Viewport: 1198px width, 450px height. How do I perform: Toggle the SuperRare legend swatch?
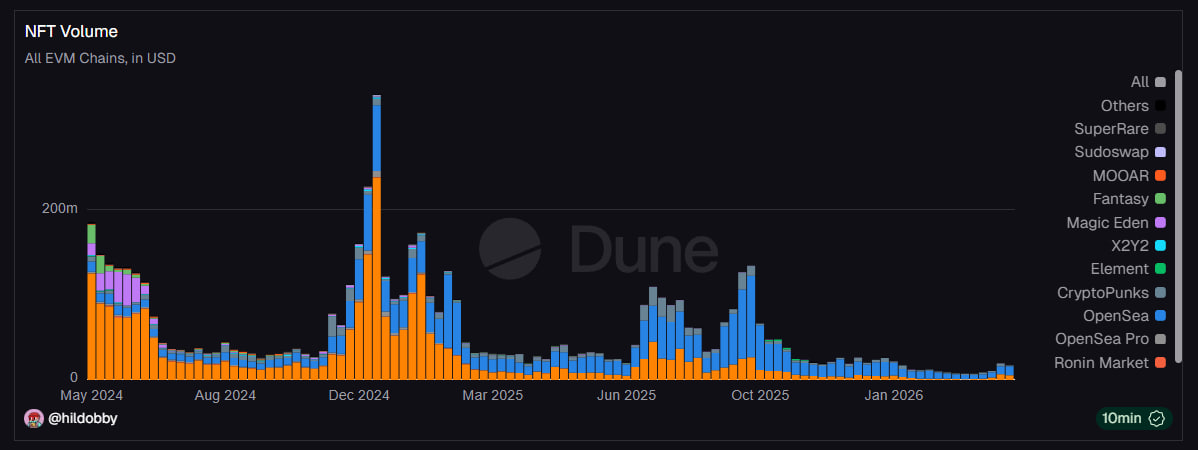(1160, 128)
